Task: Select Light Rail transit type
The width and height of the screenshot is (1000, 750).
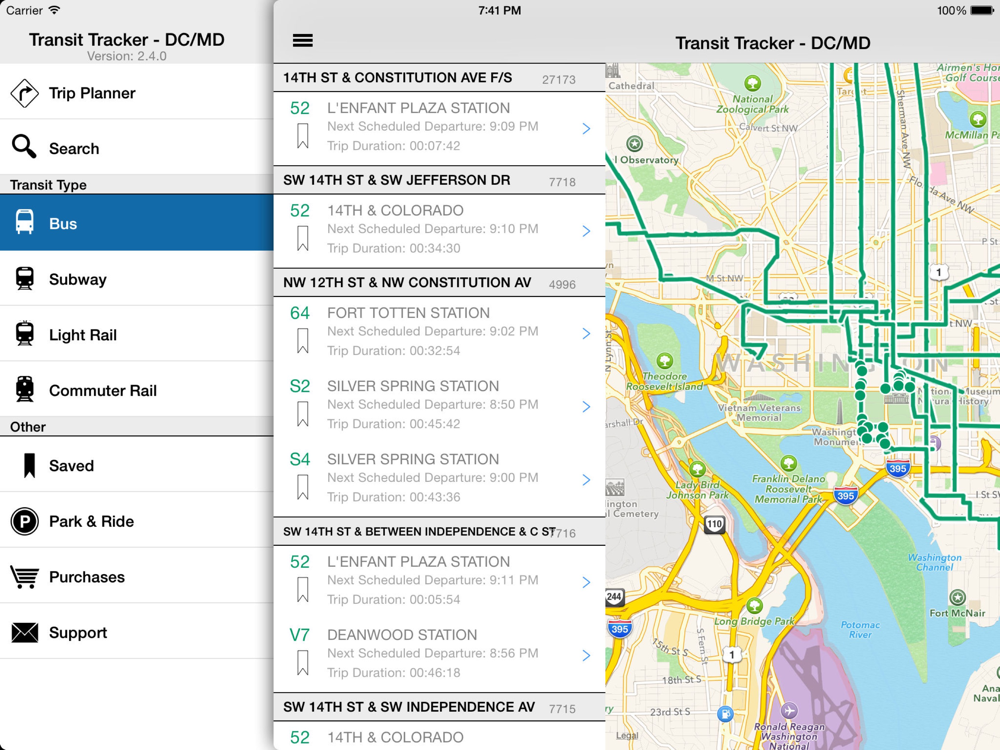Action: point(136,334)
